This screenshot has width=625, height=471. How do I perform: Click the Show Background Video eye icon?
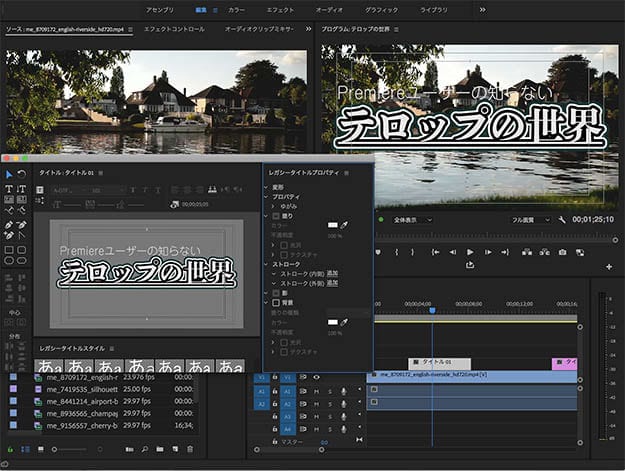[x=174, y=204]
